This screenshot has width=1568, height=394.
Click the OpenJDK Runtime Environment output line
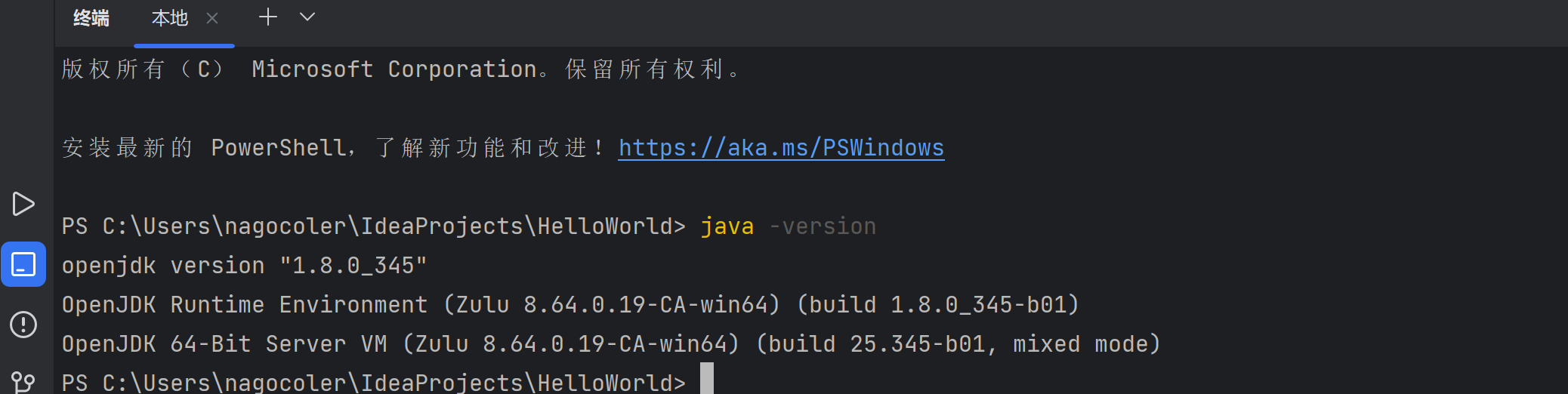(x=571, y=305)
